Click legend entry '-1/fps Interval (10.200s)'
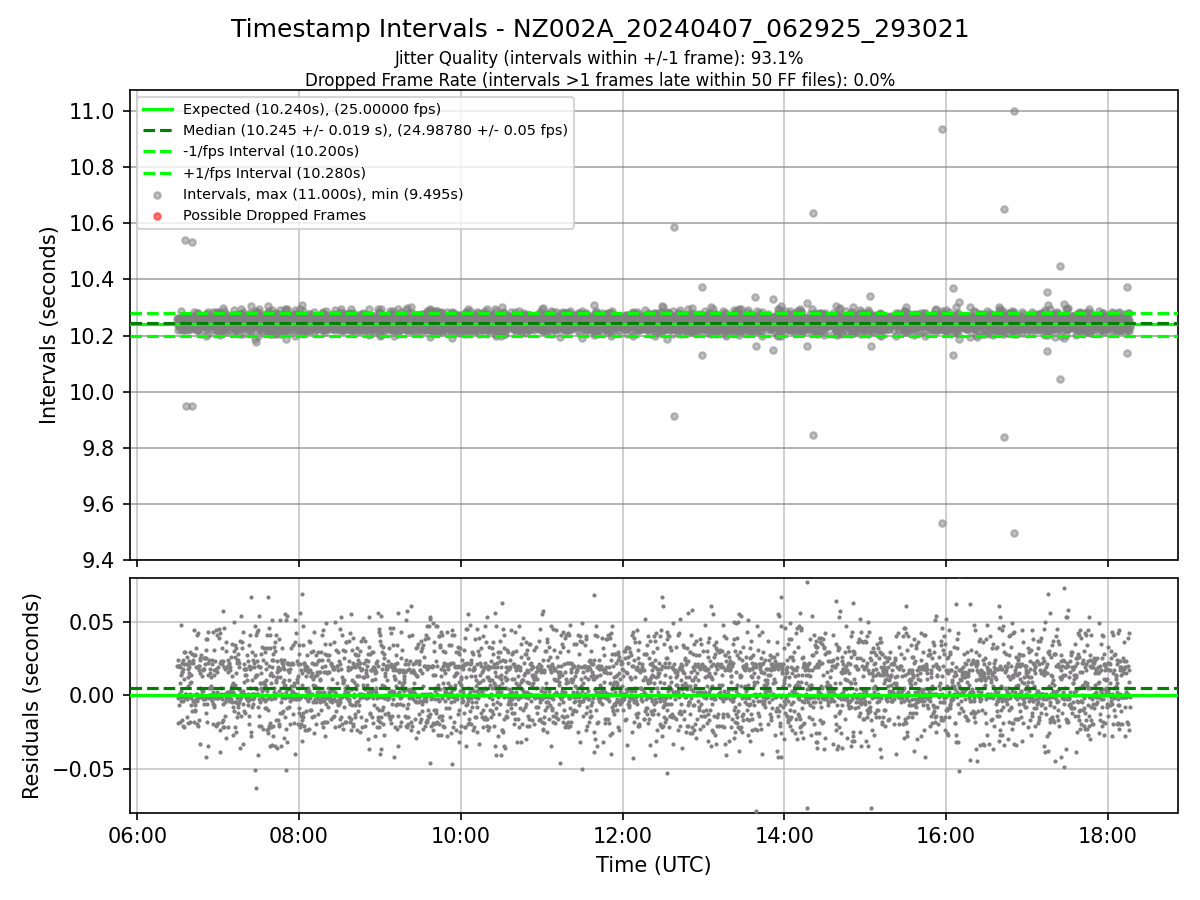Viewport: 1200px width, 900px height. [x=270, y=151]
